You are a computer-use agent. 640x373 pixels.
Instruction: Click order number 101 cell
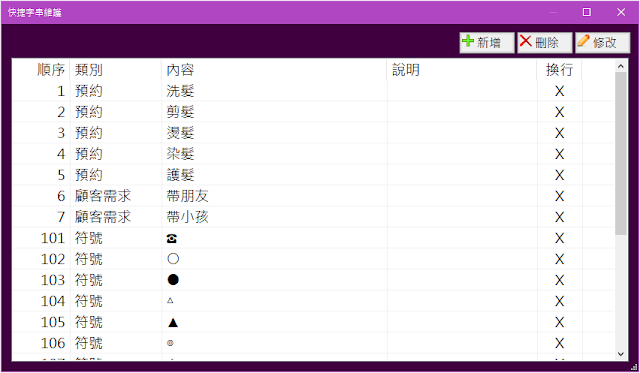[x=53, y=238]
